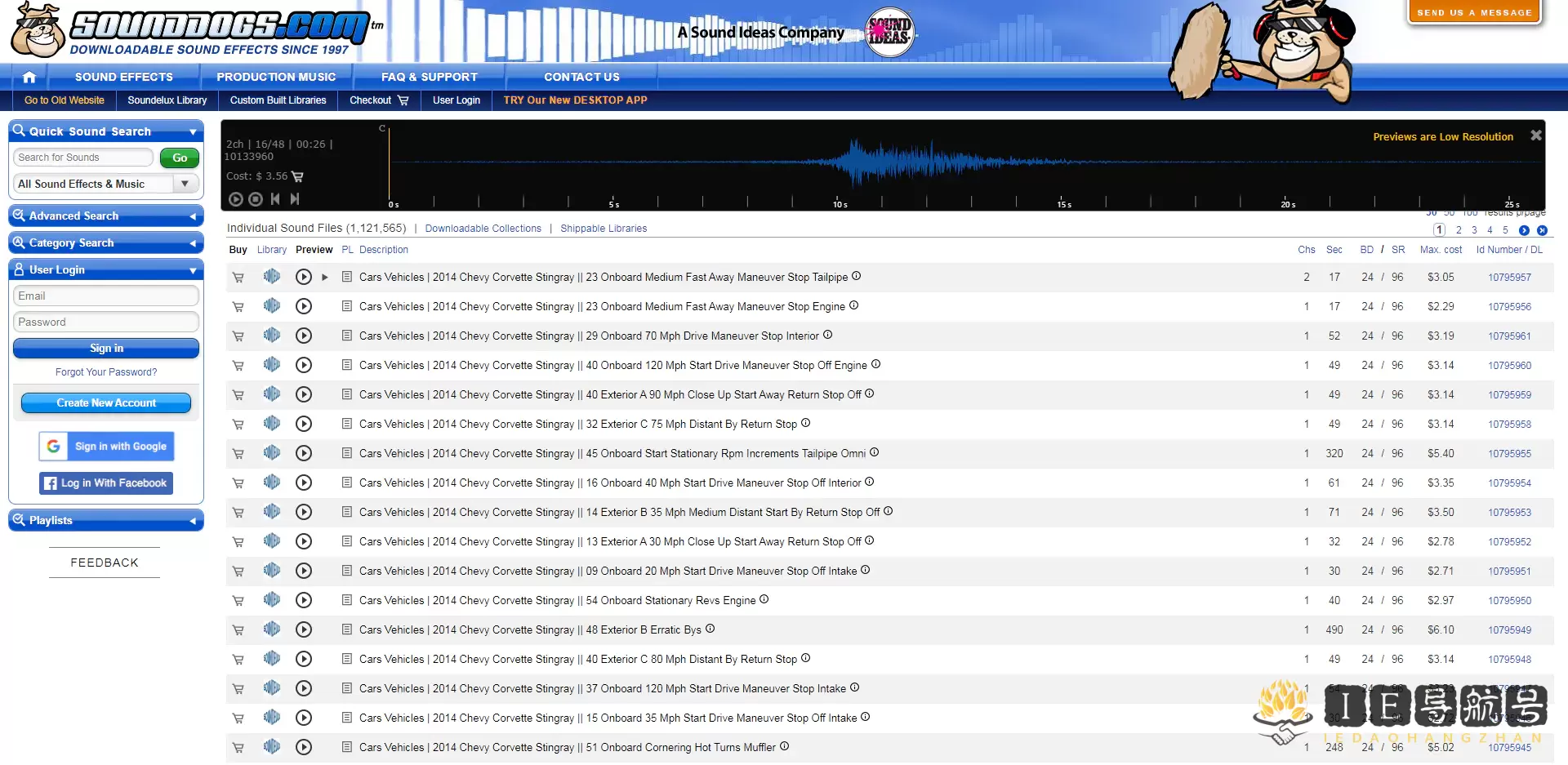This screenshot has width=1568, height=765.
Task: Open the Downloadable Collections link
Action: pos(483,229)
